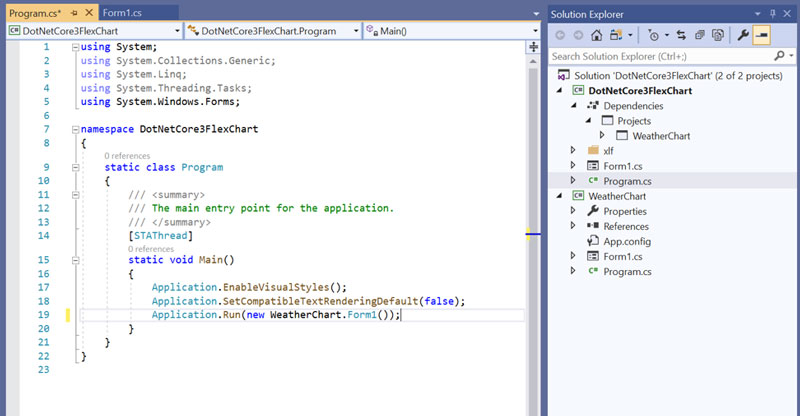Open the Solution Explorer window position dropdown
800x416 pixels.
758,14
